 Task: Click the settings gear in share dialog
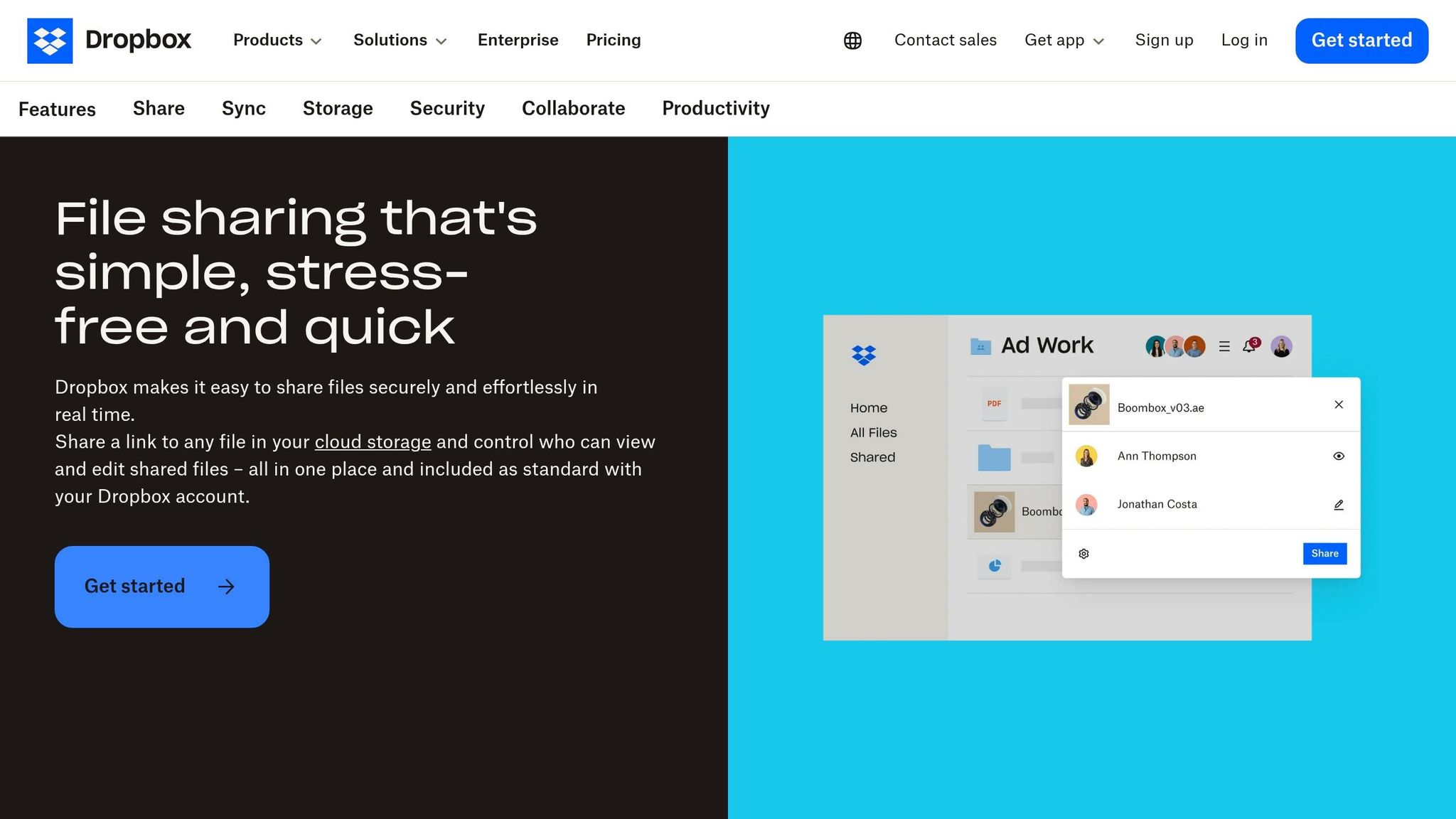click(1083, 554)
